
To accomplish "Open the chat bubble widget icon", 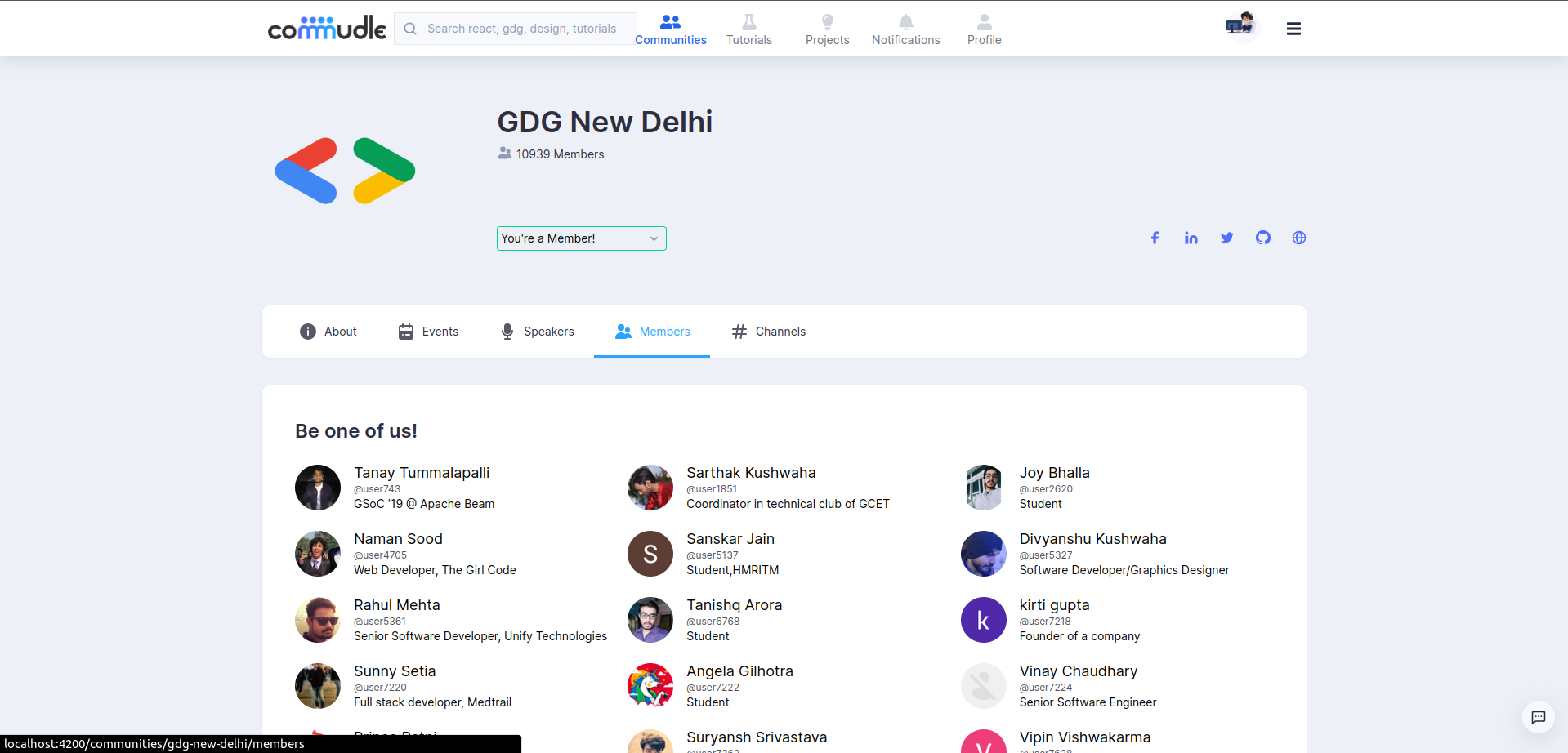I will (x=1538, y=717).
